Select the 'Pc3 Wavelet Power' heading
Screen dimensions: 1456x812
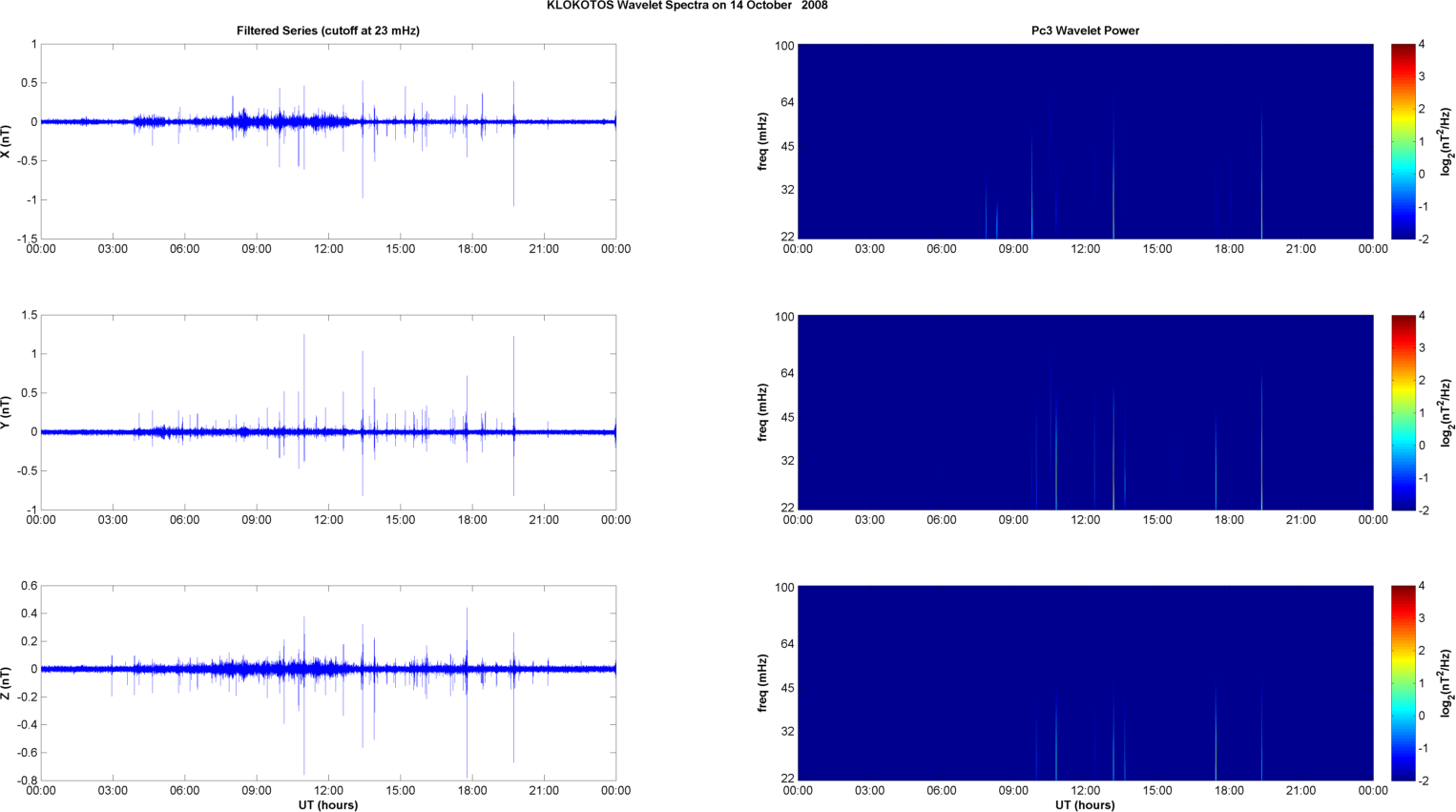coord(1085,31)
